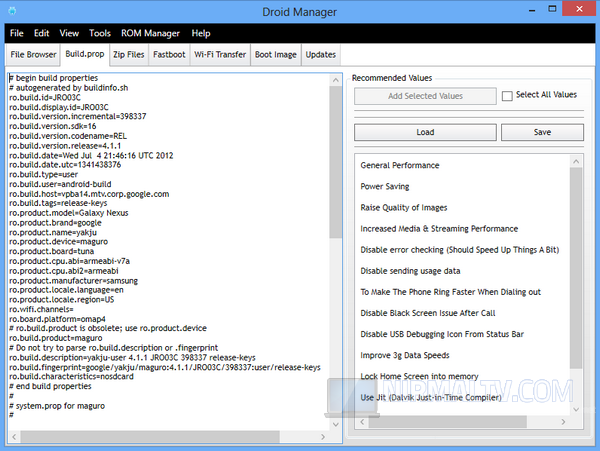
Task: Click the line ro.build.version.release=4.1.1
Action: pyautogui.click(x=65, y=146)
